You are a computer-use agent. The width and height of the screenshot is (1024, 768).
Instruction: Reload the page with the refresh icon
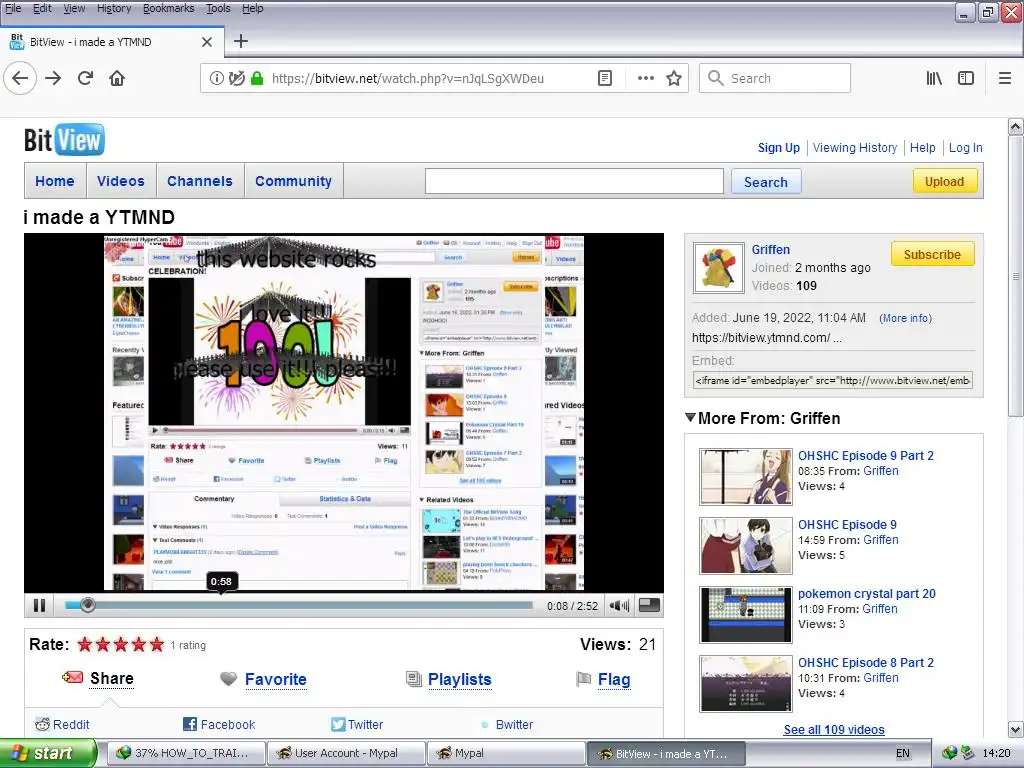(85, 78)
